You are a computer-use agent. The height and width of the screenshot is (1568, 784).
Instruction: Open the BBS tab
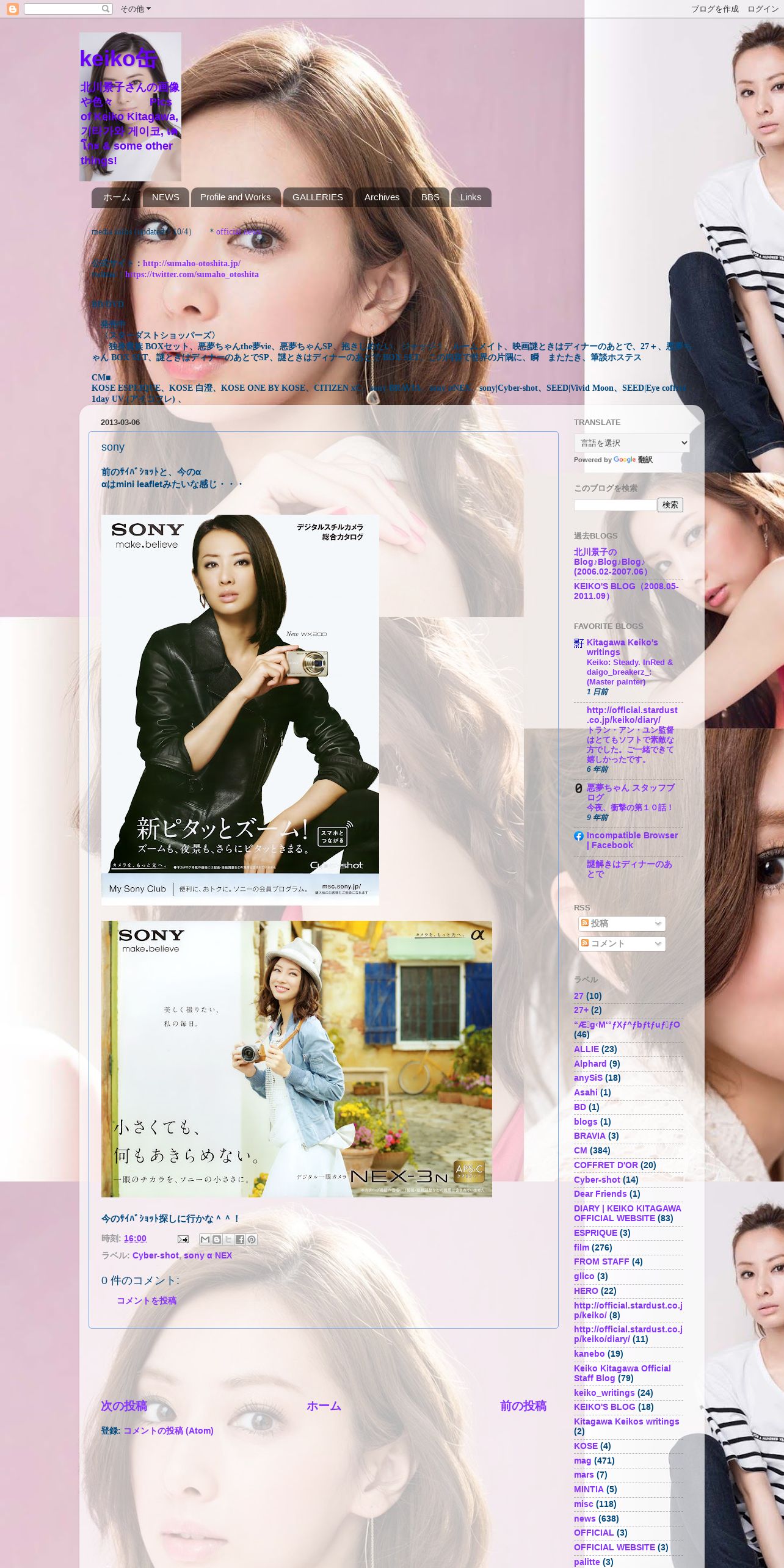pos(430,197)
